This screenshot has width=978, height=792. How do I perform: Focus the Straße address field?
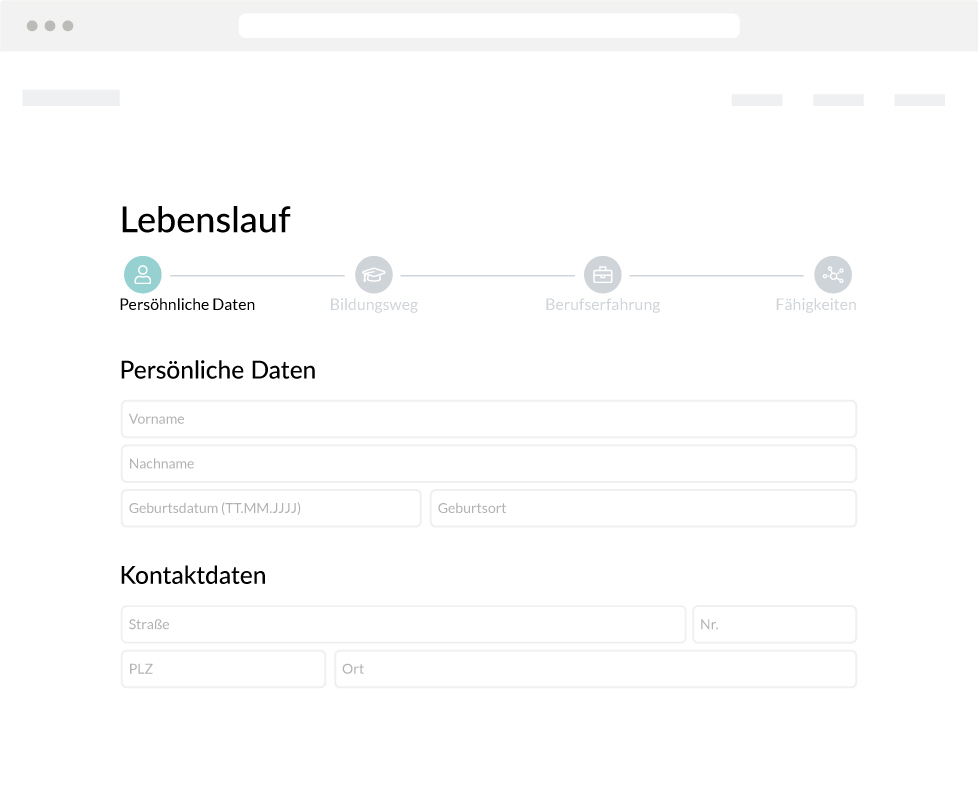403,624
